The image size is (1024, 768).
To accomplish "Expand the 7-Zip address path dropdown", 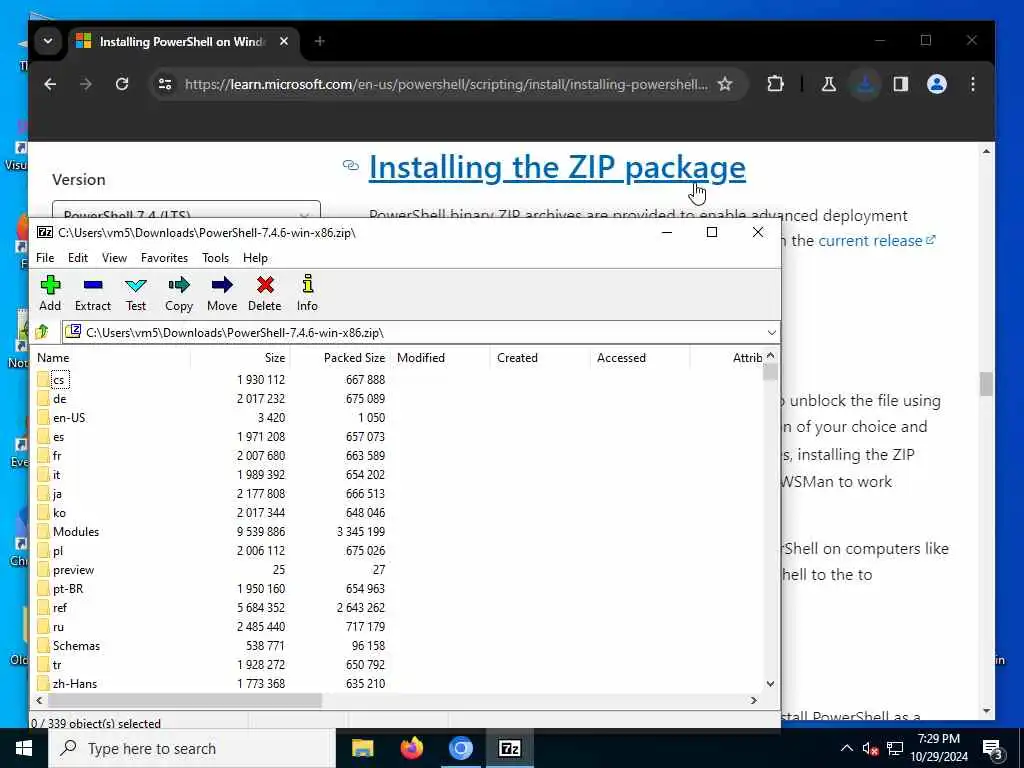I will pos(771,332).
